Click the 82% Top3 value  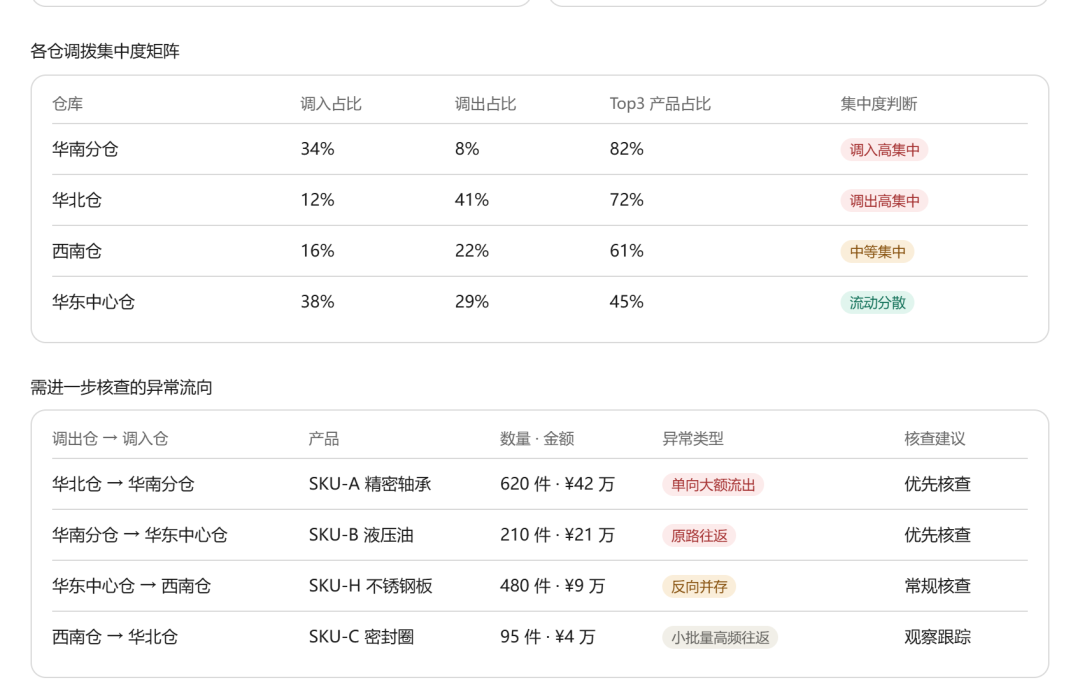627,149
